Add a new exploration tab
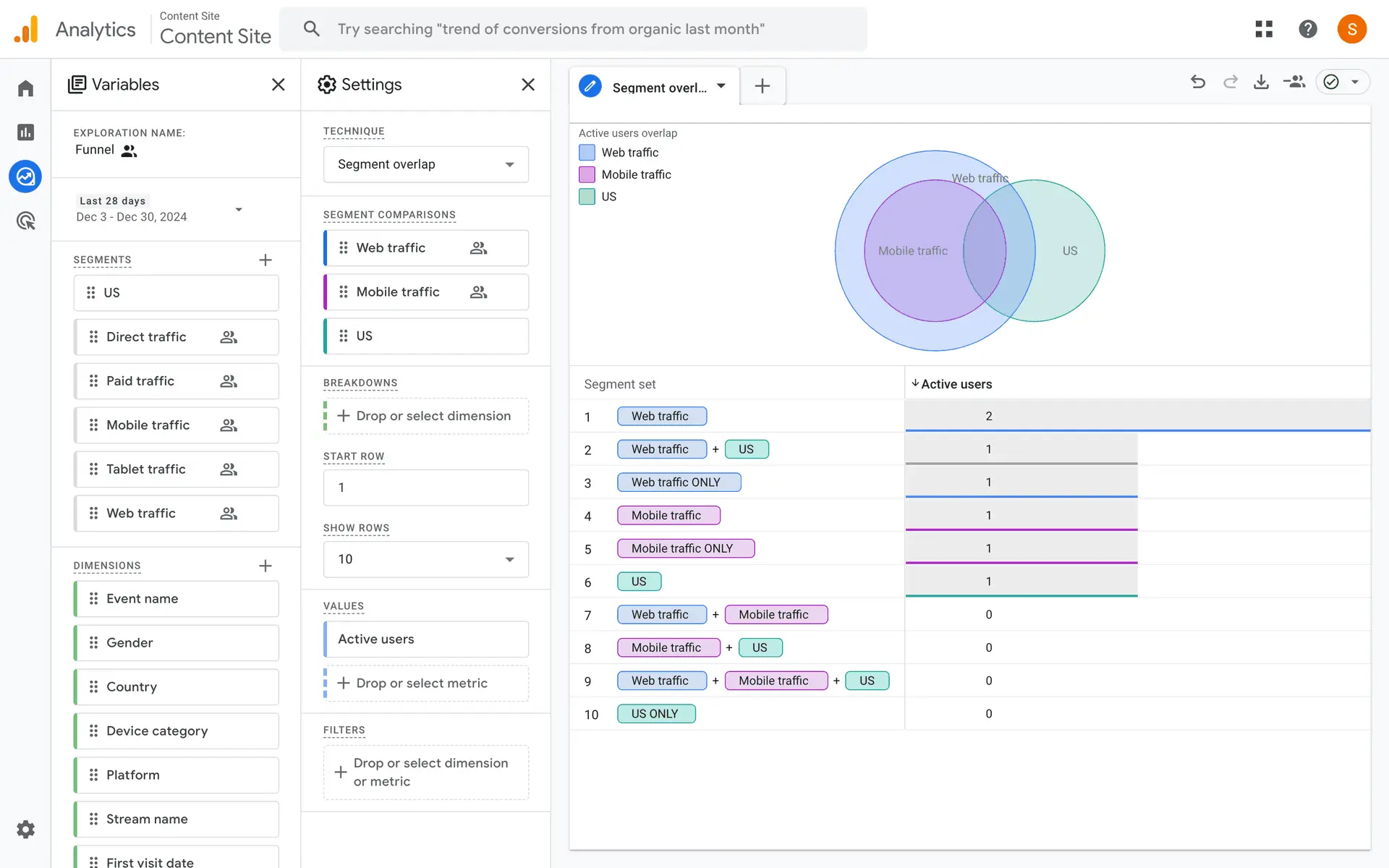 pos(762,86)
